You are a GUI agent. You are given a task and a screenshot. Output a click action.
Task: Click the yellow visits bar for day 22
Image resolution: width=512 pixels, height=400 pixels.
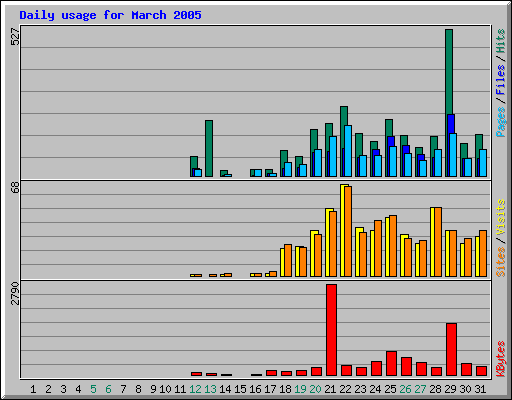(342, 230)
